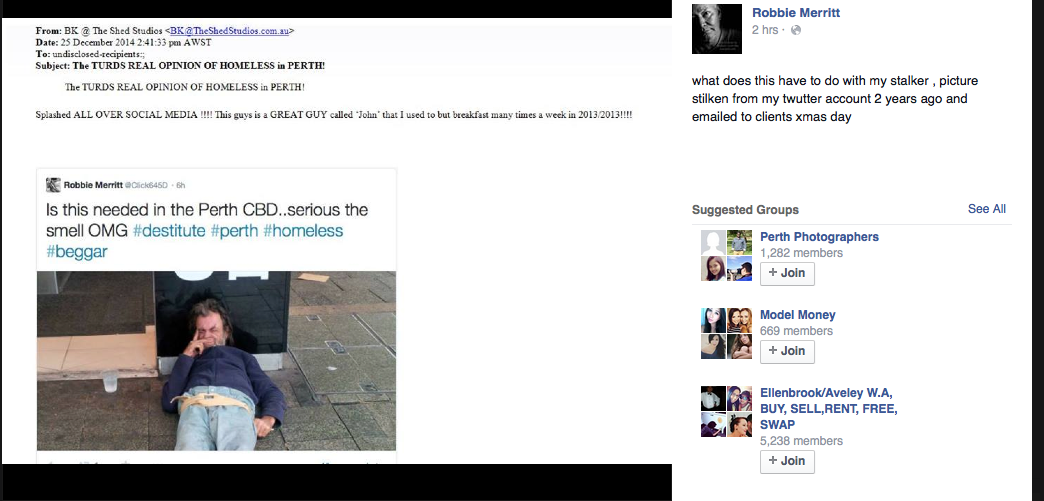
Task: Open the Robbie Merritt profile name link
Action: coord(796,13)
